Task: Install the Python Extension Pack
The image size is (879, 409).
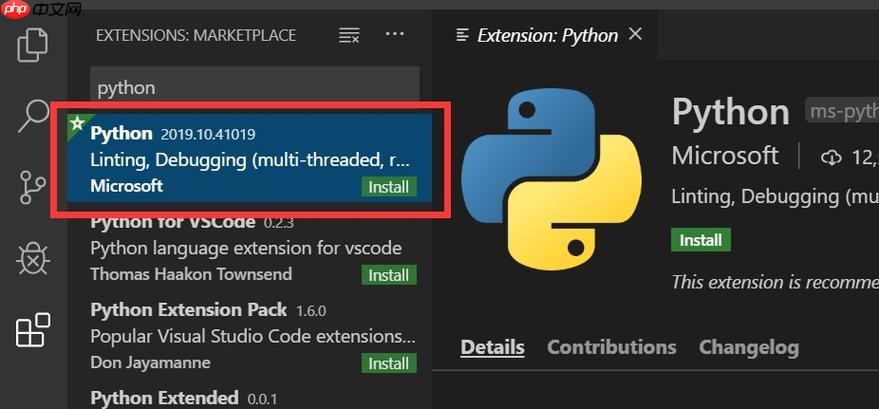Action: 389,363
